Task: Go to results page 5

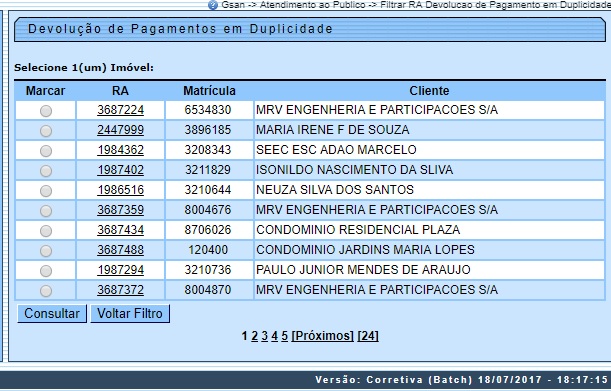Action: click(284, 336)
